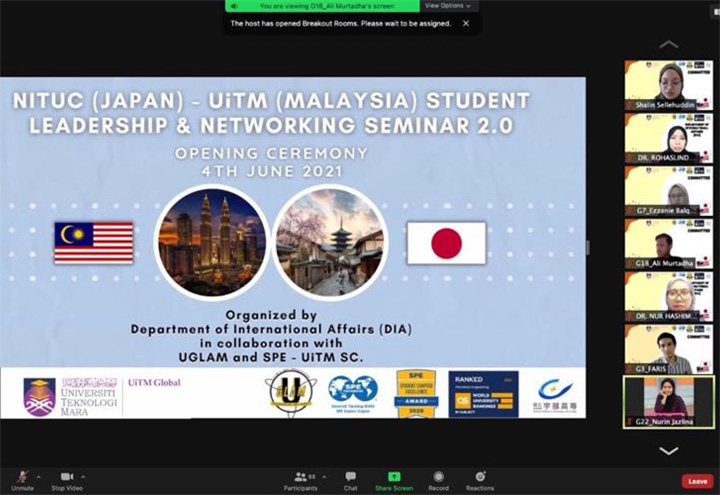
Task: Click the SPE student chapter logo
Action: (353, 394)
